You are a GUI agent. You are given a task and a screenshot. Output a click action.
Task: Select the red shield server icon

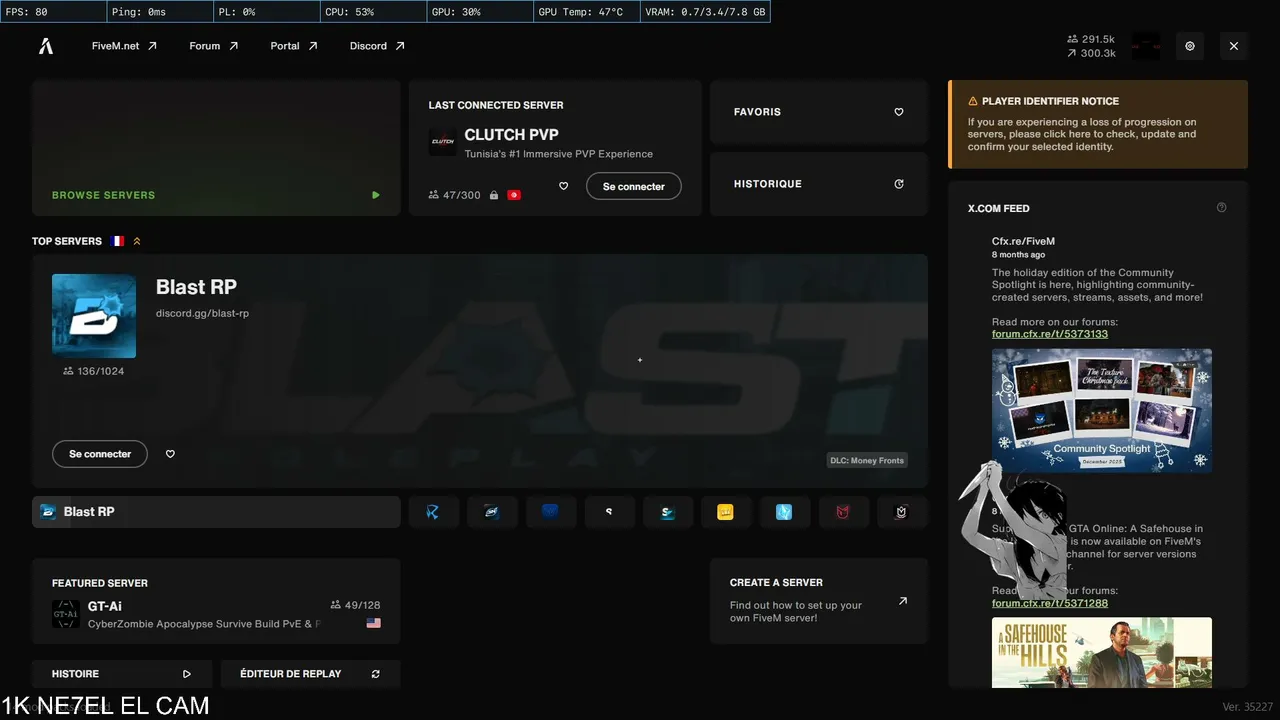coord(843,512)
